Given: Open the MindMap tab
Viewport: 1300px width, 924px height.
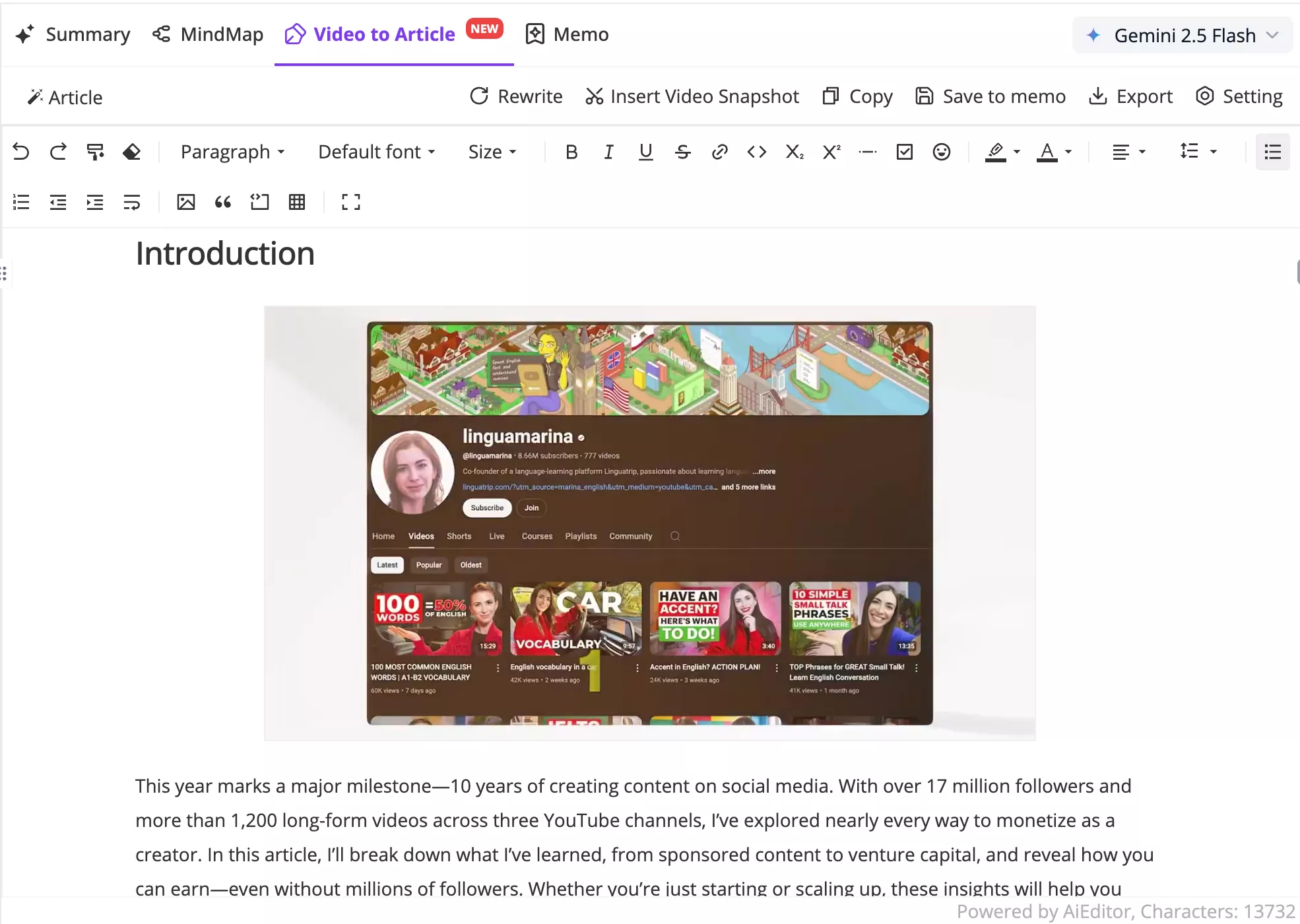Looking at the screenshot, I should [x=207, y=34].
